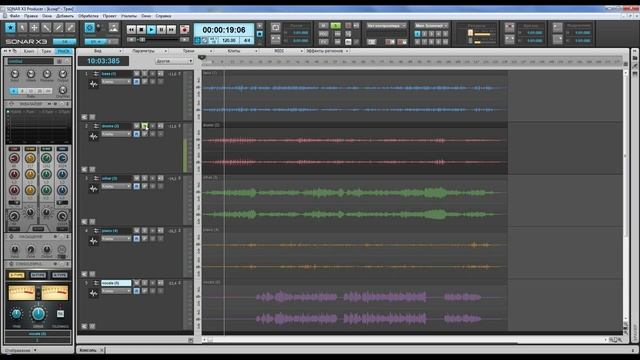The height and width of the screenshot is (360, 640).
Task: Switch to the Клип inspector tab
Action: tap(29, 51)
